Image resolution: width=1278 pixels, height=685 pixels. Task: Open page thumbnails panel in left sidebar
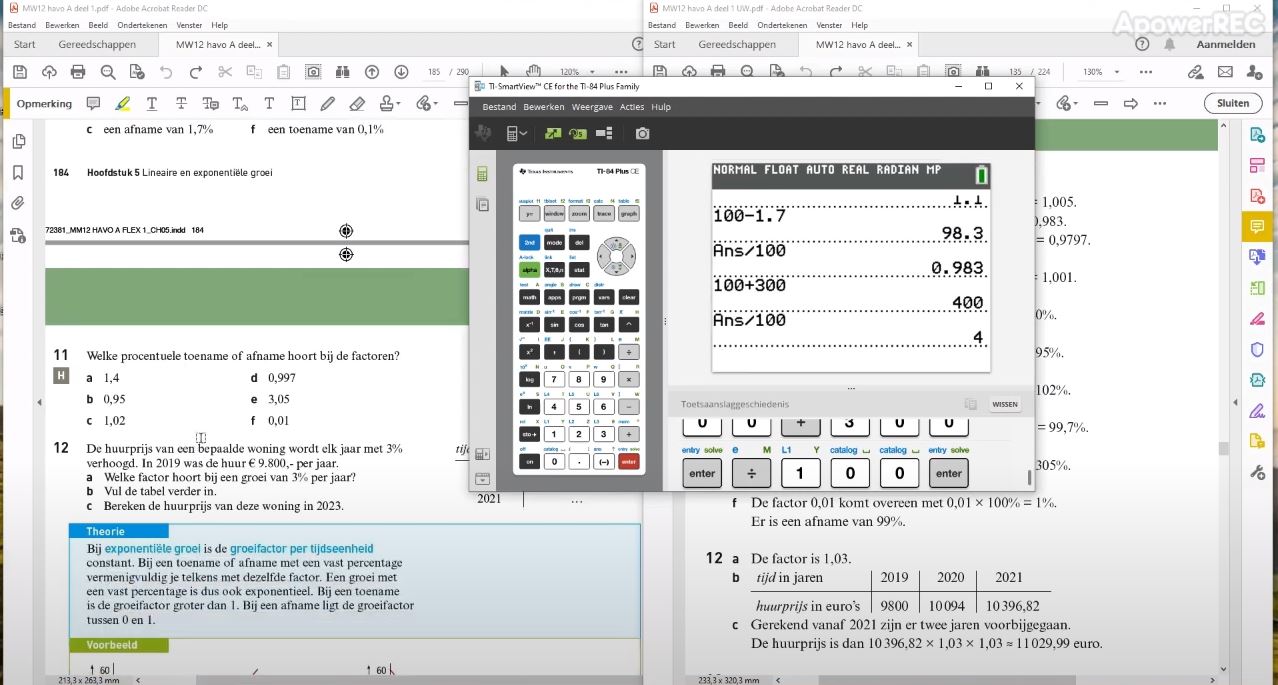coord(18,142)
